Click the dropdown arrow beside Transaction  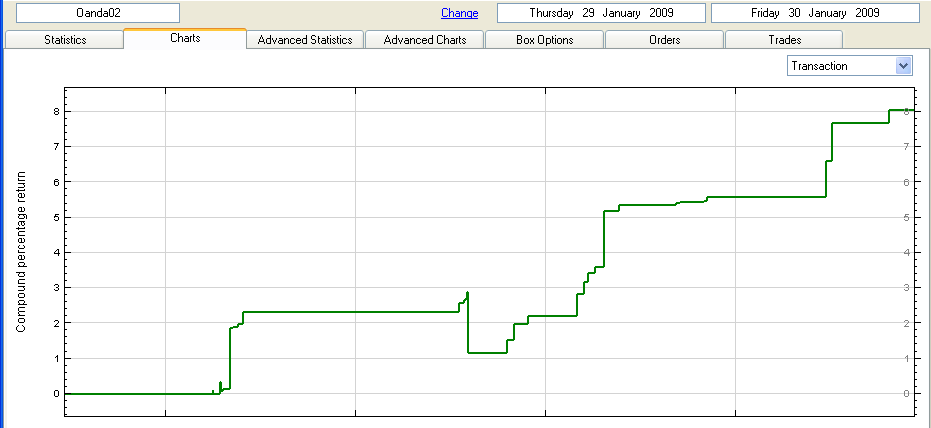(x=903, y=66)
